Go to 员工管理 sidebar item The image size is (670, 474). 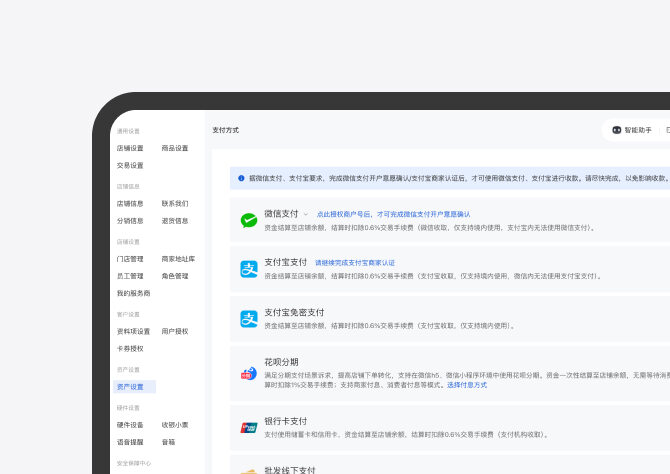pyautogui.click(x=130, y=276)
